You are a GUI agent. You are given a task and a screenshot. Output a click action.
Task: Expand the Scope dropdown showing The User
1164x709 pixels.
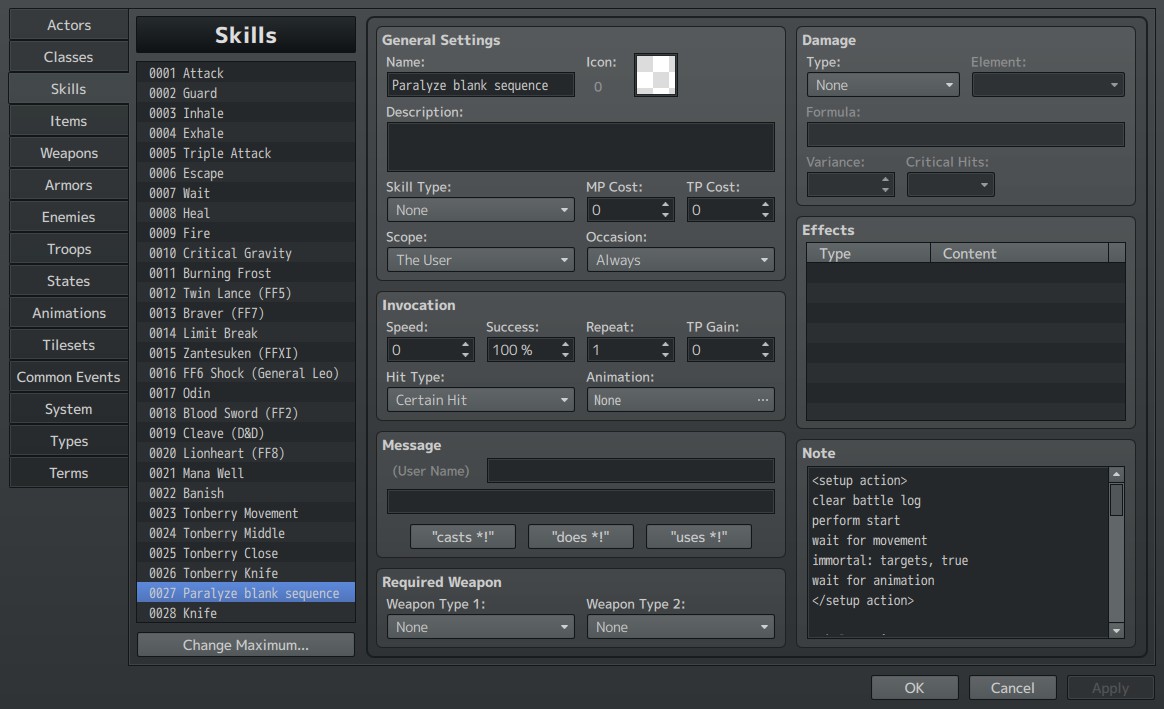pos(480,260)
